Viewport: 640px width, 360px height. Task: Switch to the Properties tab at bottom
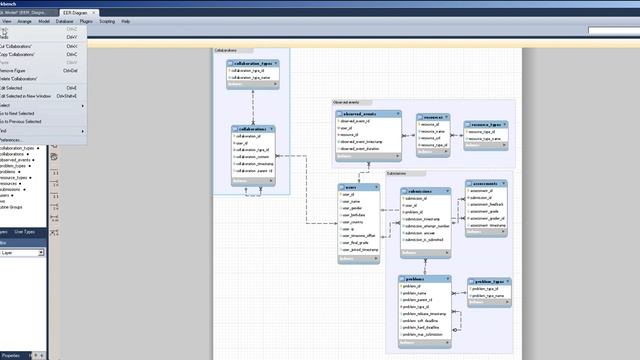point(11,356)
